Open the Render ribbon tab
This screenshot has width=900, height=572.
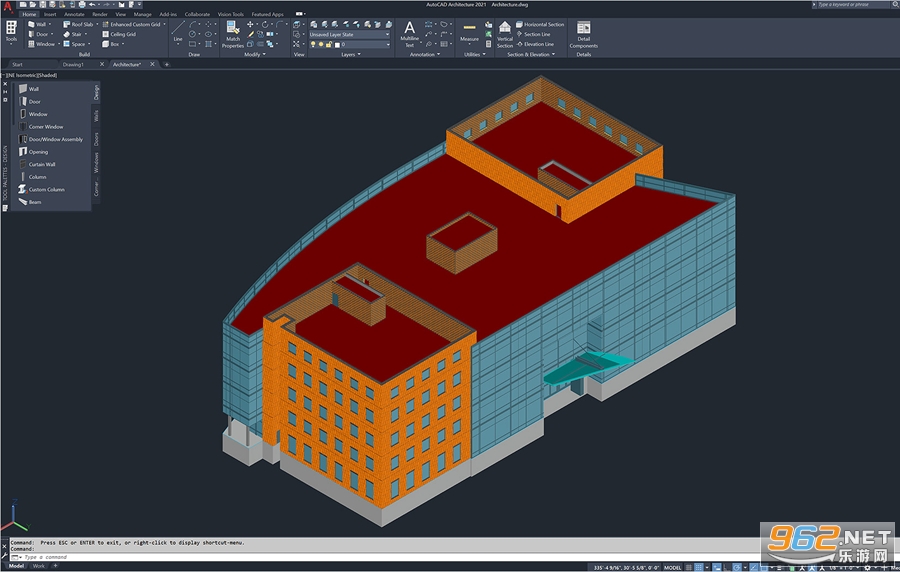(100, 14)
